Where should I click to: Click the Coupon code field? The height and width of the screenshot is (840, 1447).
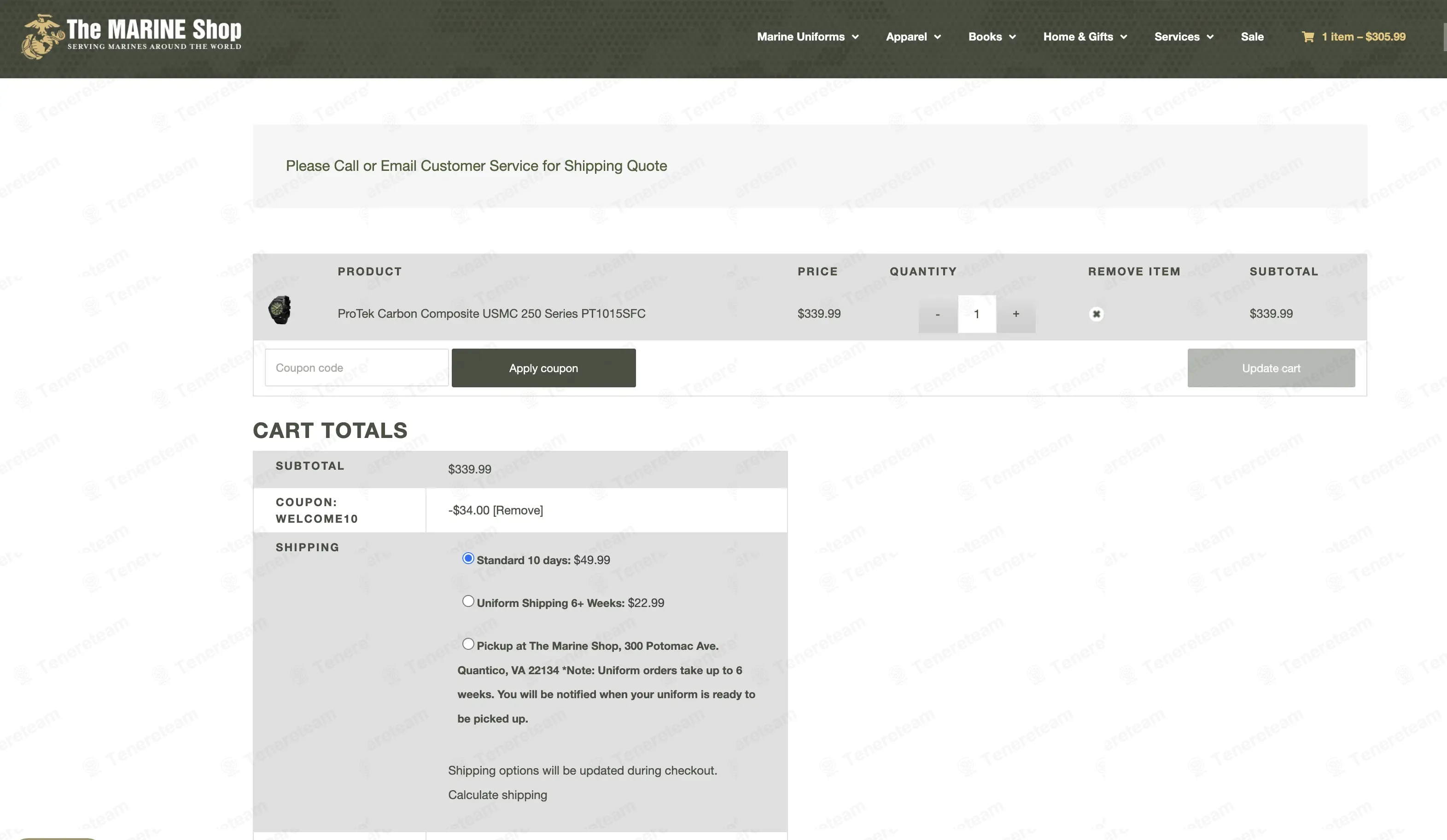356,367
